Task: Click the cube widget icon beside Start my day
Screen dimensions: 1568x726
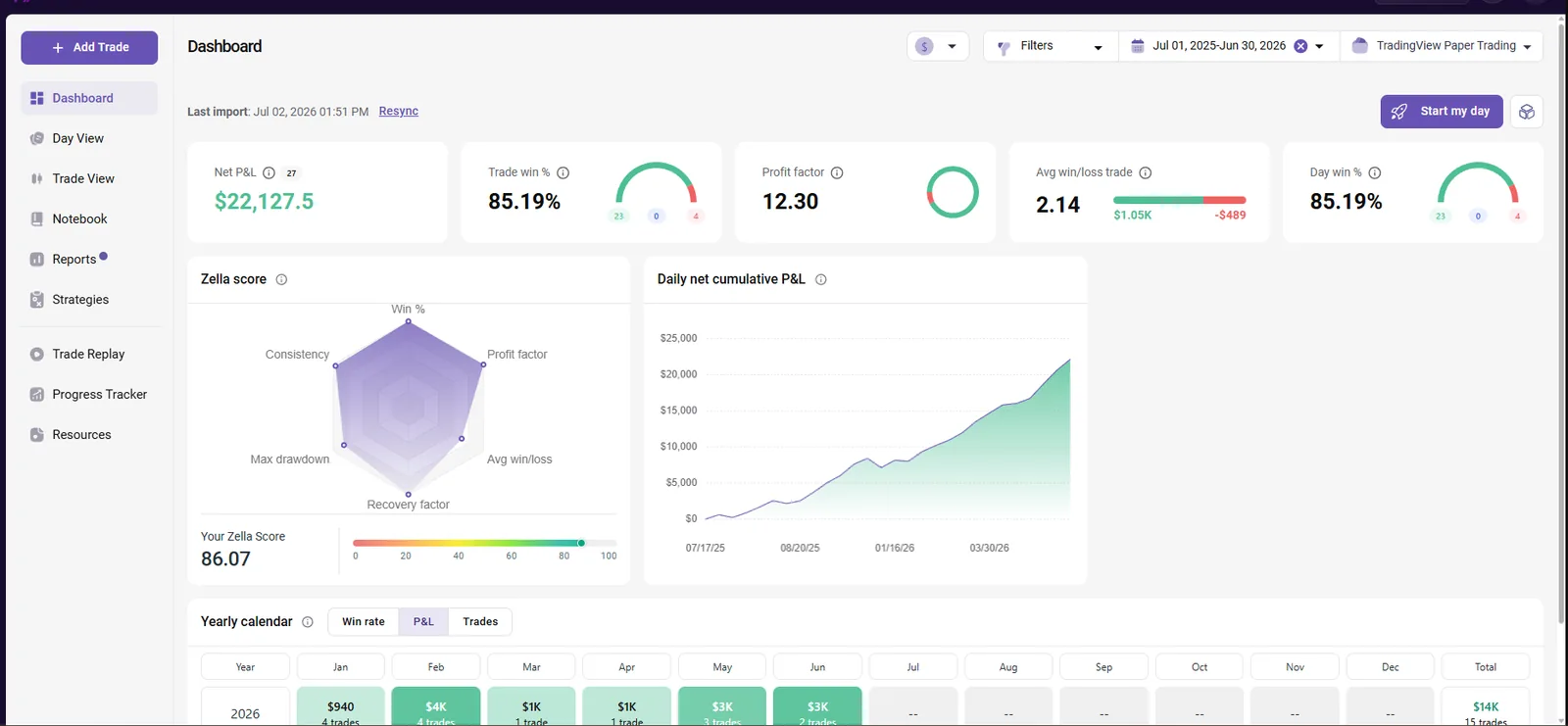Action: click(x=1527, y=112)
